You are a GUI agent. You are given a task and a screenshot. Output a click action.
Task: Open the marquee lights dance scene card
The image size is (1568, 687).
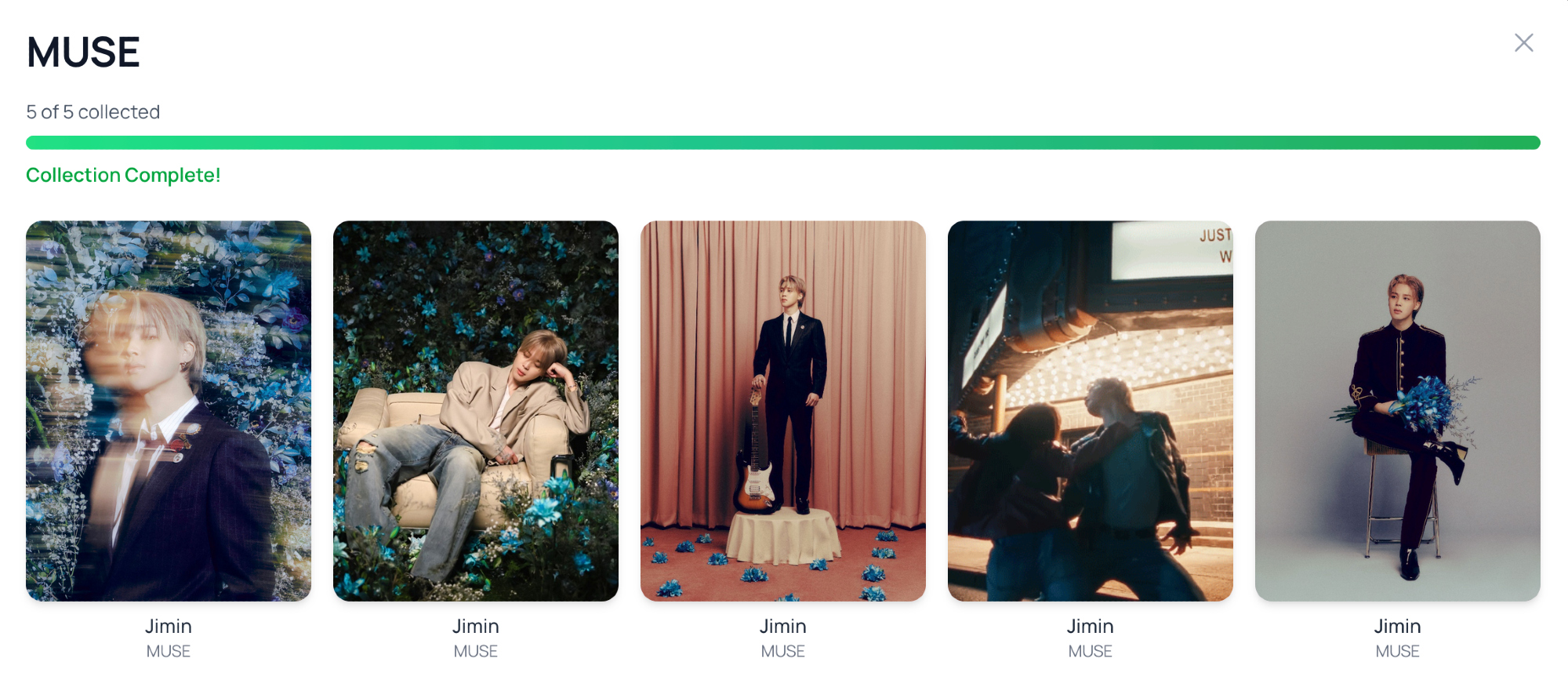(1091, 411)
